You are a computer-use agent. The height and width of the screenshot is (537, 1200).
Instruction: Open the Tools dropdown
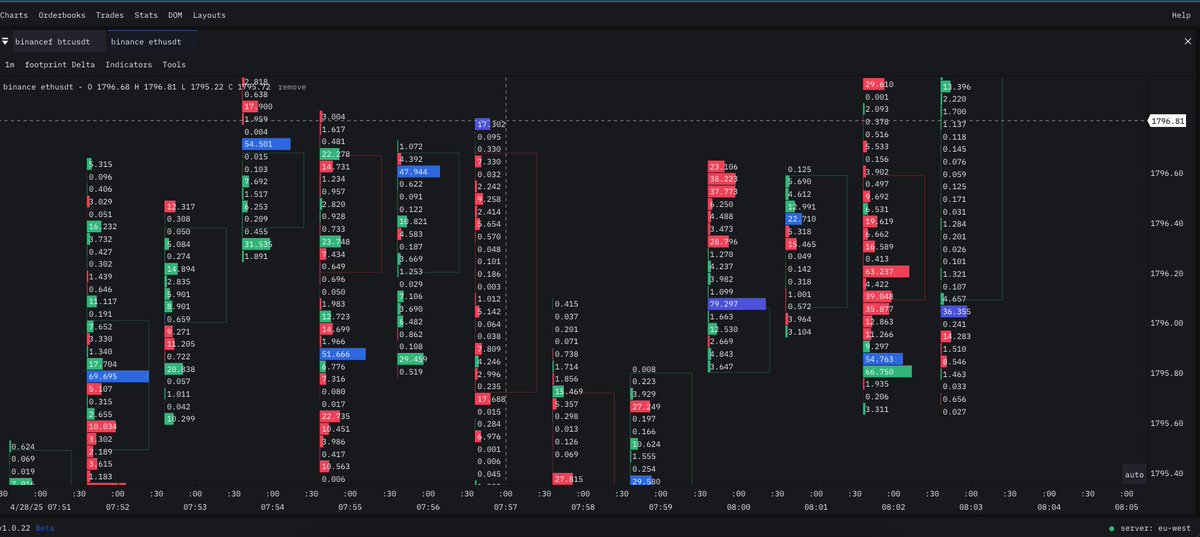click(x=174, y=64)
